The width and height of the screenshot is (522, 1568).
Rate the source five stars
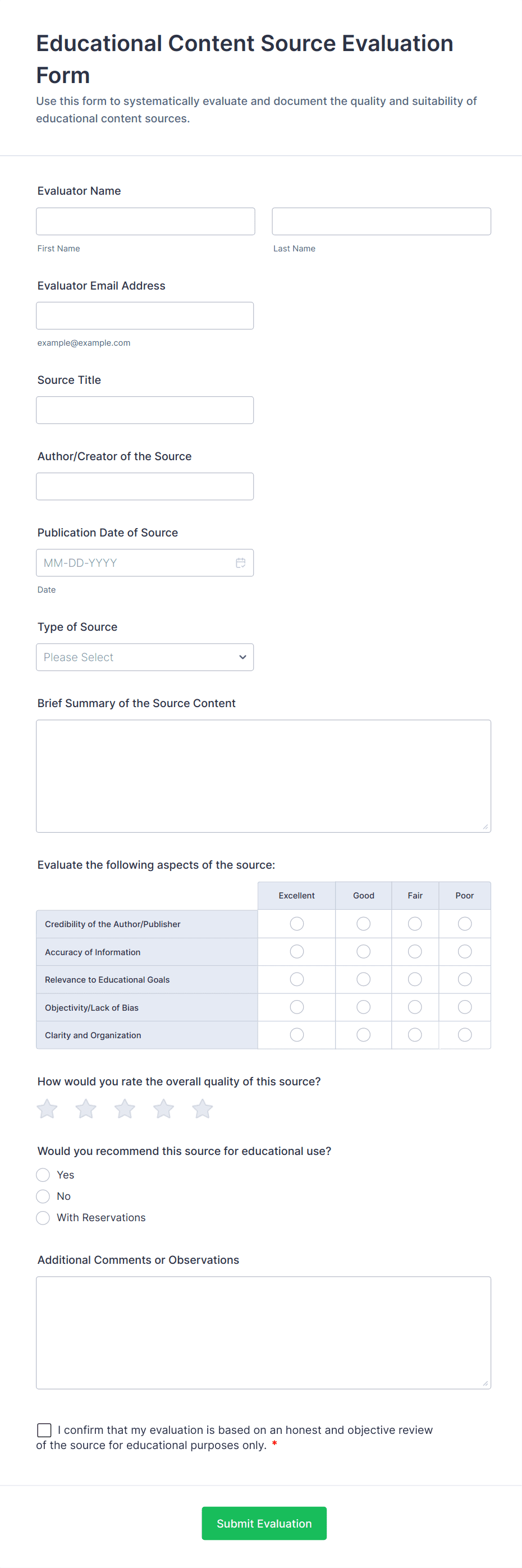click(x=202, y=1108)
